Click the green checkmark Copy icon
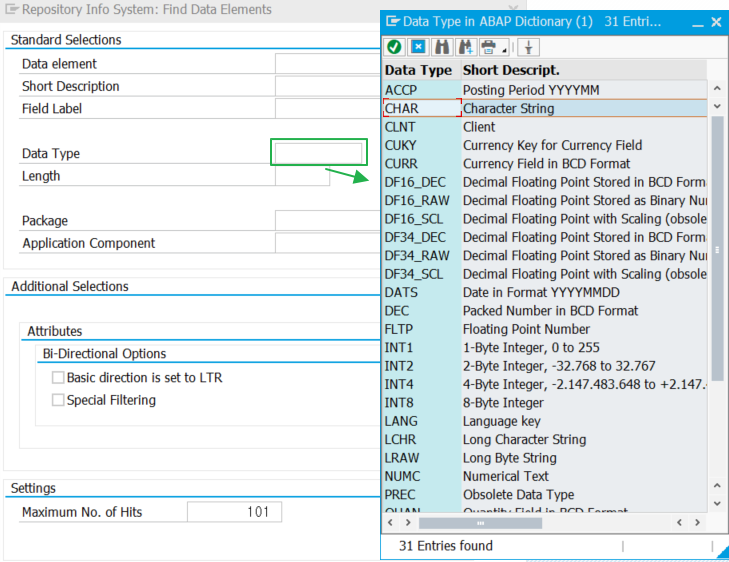This screenshot has height=562, width=729. click(395, 47)
